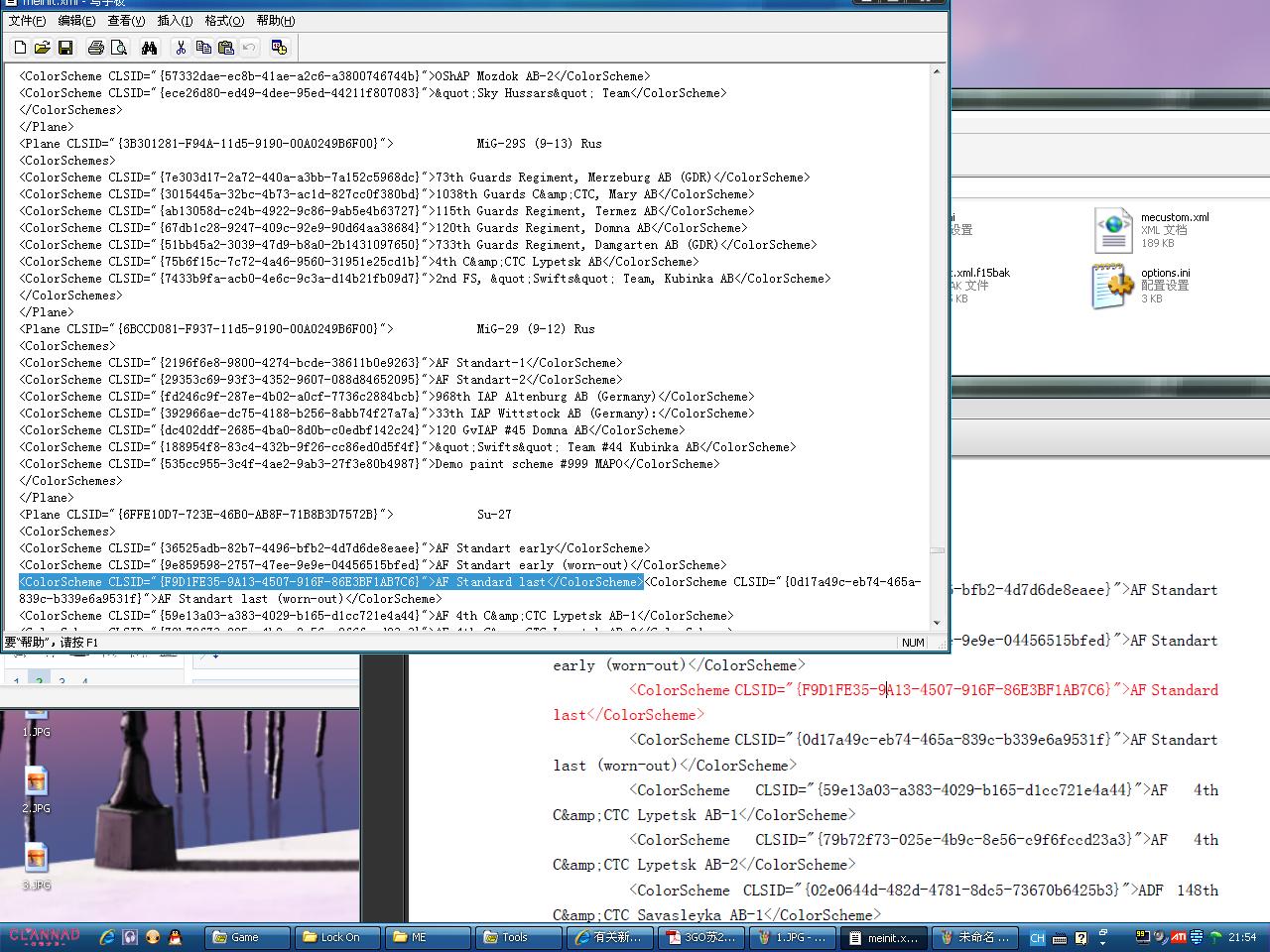Click the Save floppy disk icon

coord(65,47)
